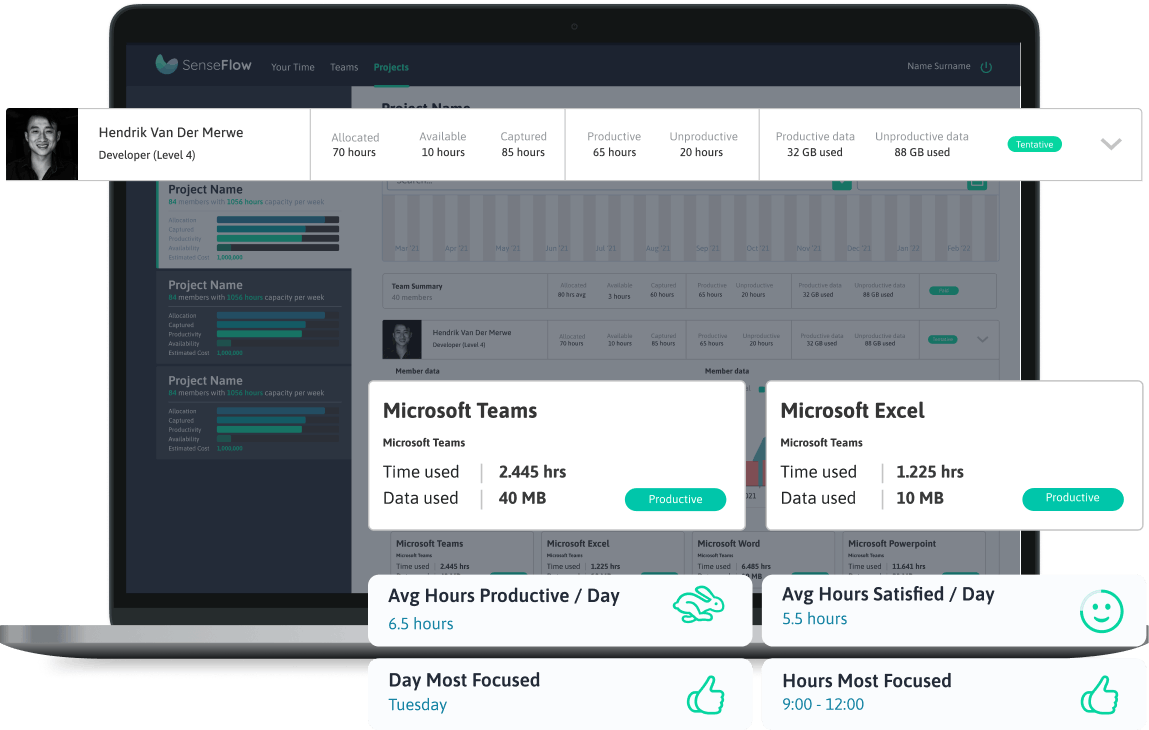The height and width of the screenshot is (730, 1149).
Task: Expand the large member banner chevron
Action: pos(1111,144)
